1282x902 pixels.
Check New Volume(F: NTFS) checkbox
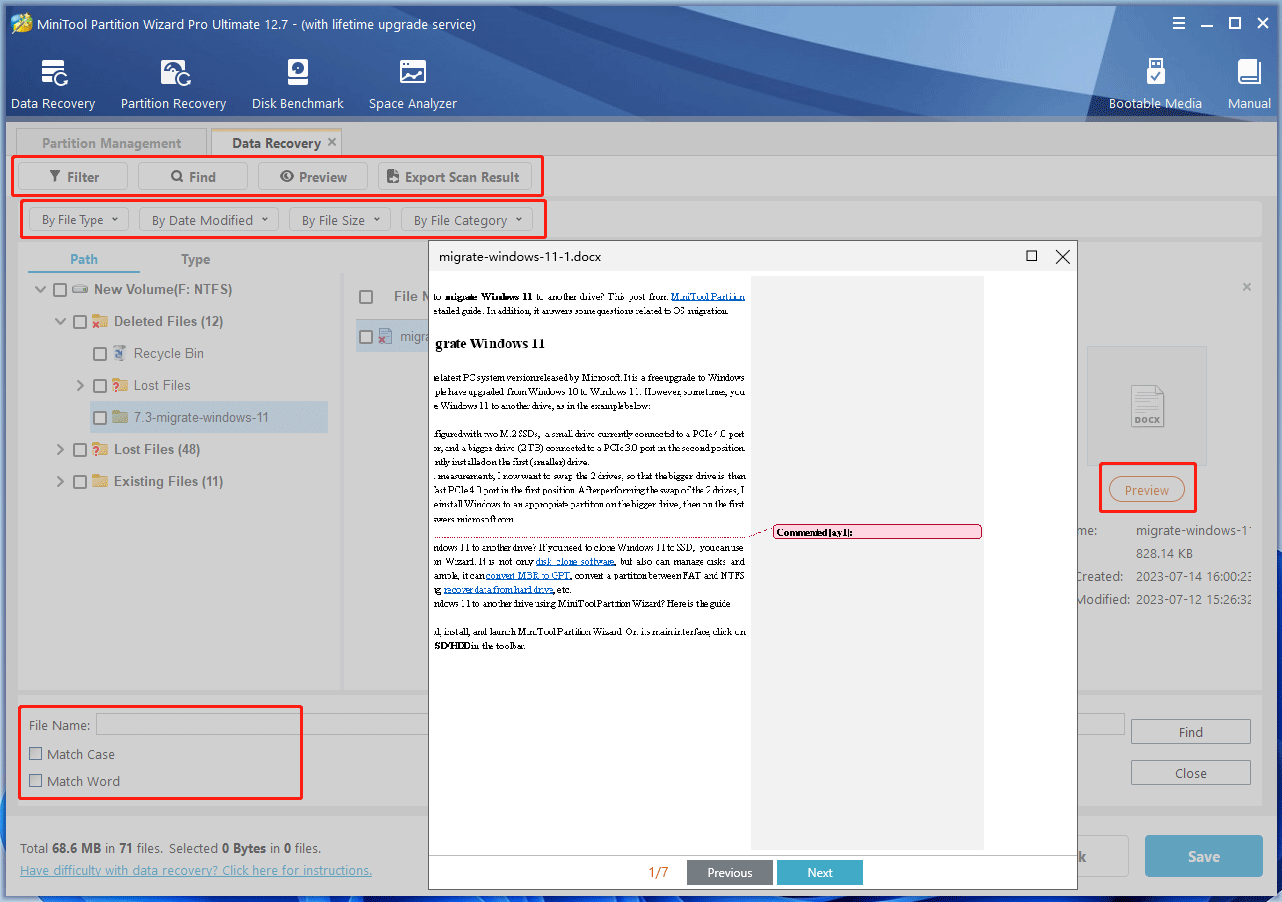click(60, 290)
